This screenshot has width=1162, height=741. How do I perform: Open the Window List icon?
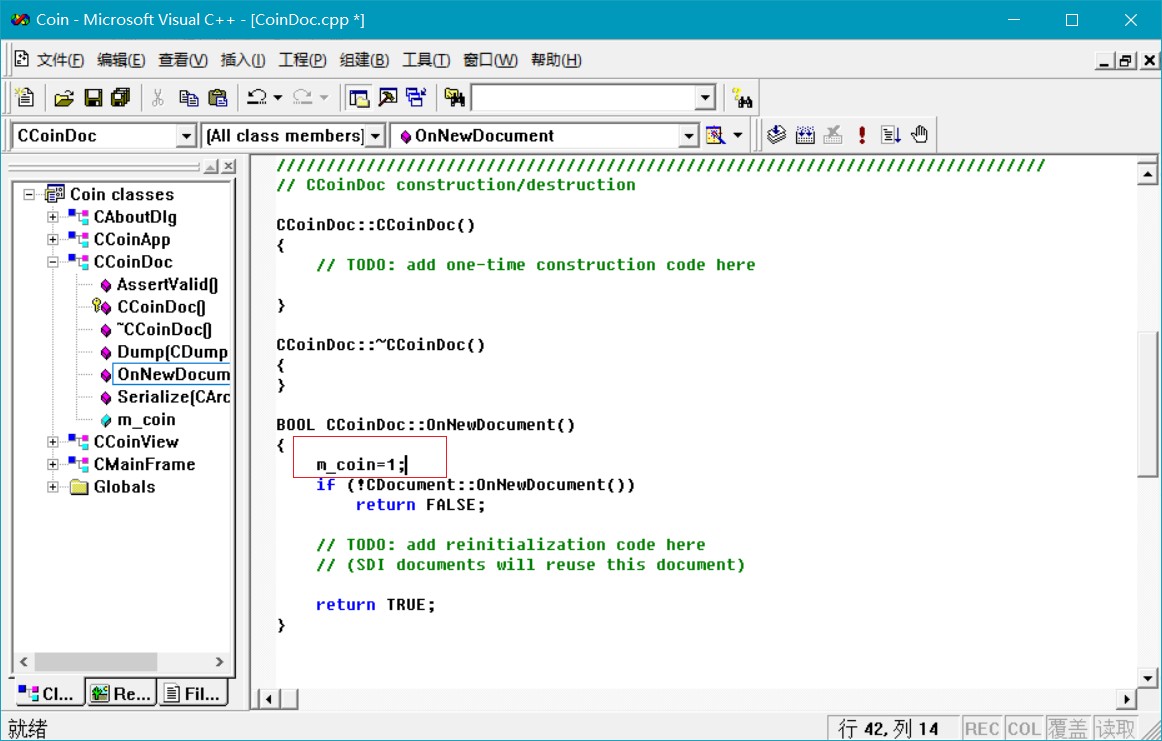[x=416, y=98]
